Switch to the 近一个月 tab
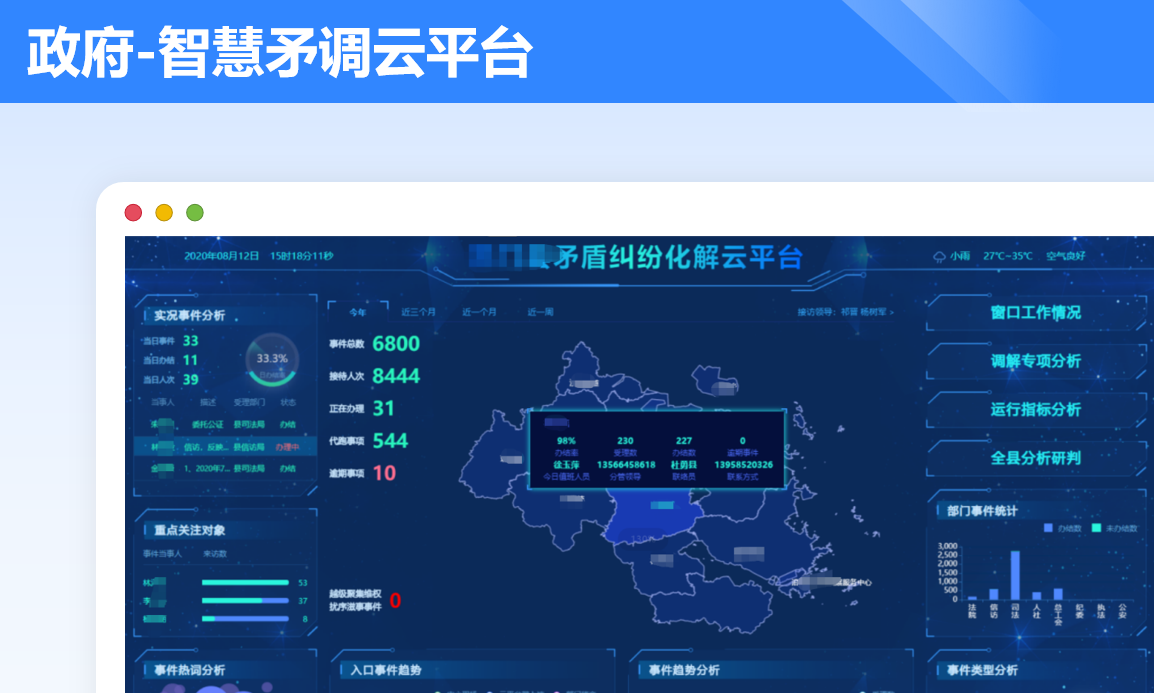Viewport: 1154px width, 693px height. 479,312
